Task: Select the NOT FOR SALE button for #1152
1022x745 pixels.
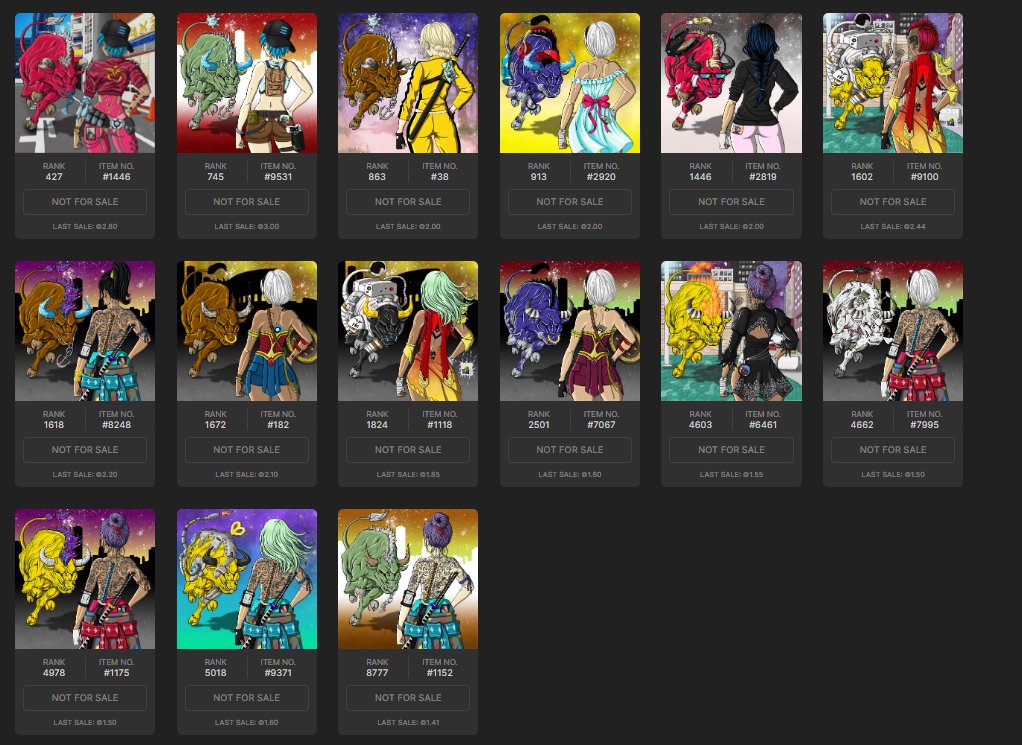Action: coord(408,697)
